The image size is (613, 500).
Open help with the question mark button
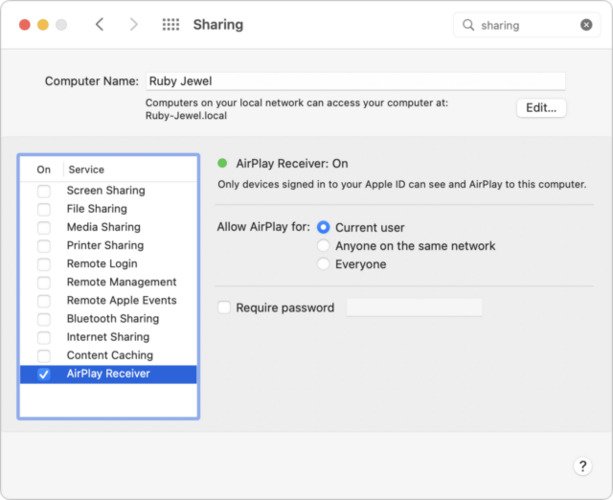(583, 466)
